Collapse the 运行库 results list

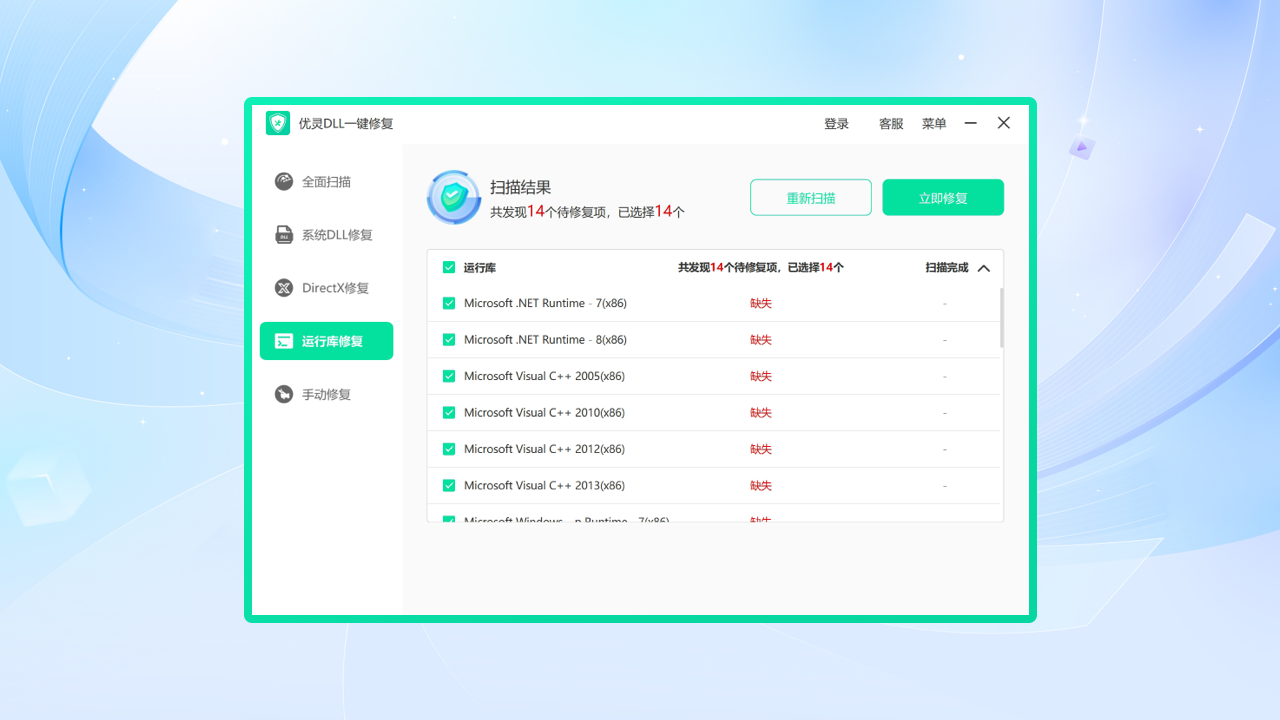[983, 268]
